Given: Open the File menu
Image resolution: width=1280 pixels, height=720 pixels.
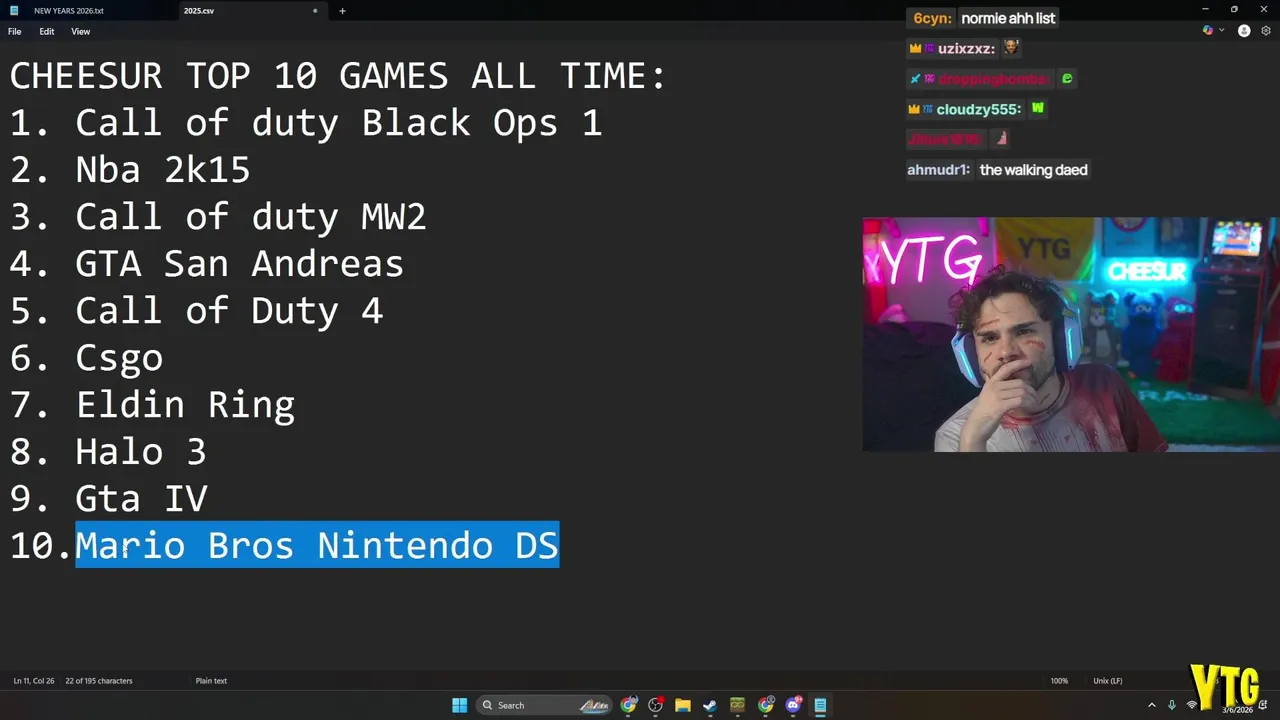Looking at the screenshot, I should (15, 31).
